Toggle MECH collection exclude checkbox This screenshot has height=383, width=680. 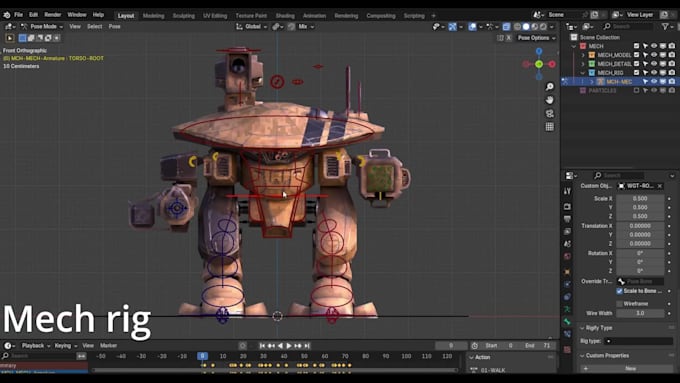click(636, 46)
